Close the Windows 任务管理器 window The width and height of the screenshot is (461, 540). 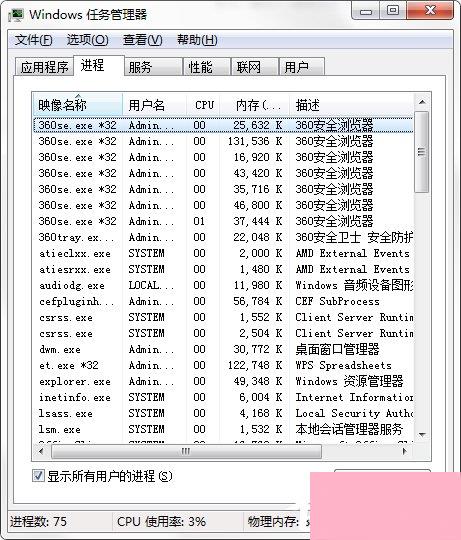click(x=430, y=11)
